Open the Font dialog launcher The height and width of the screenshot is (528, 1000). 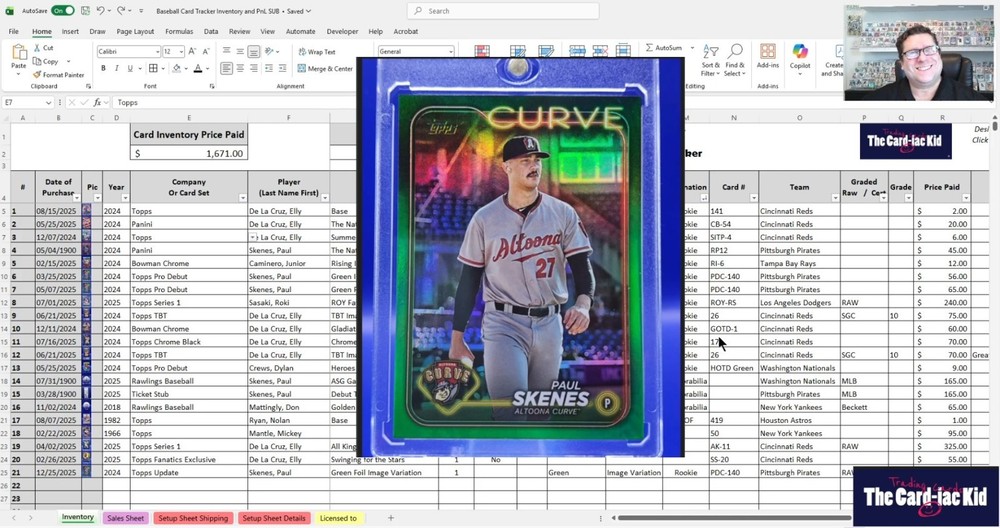coord(212,86)
